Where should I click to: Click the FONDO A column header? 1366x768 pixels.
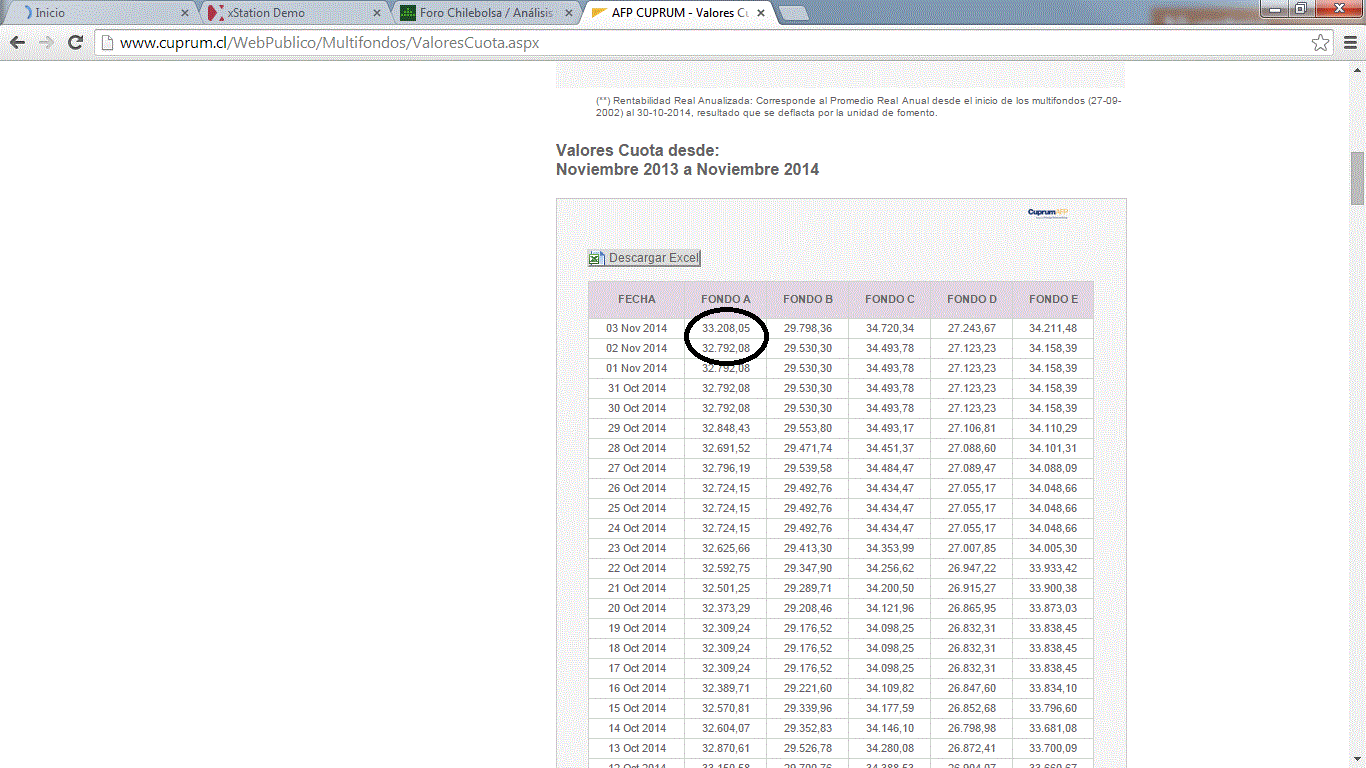pyautogui.click(x=726, y=299)
